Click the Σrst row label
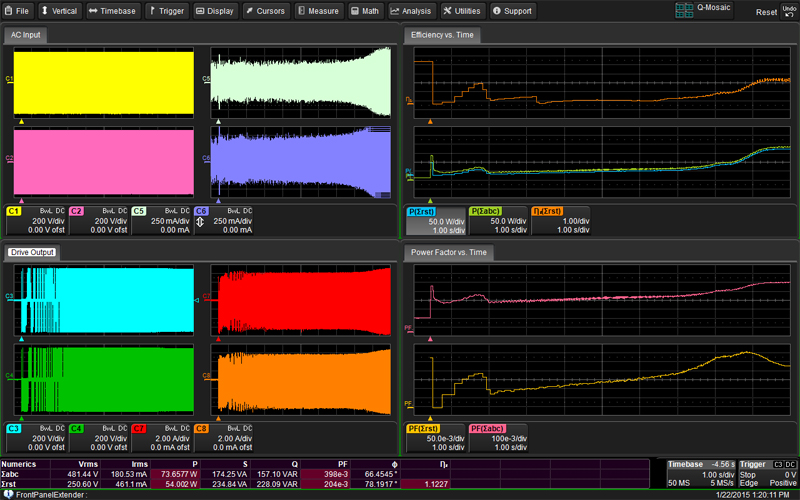 tap(9, 484)
